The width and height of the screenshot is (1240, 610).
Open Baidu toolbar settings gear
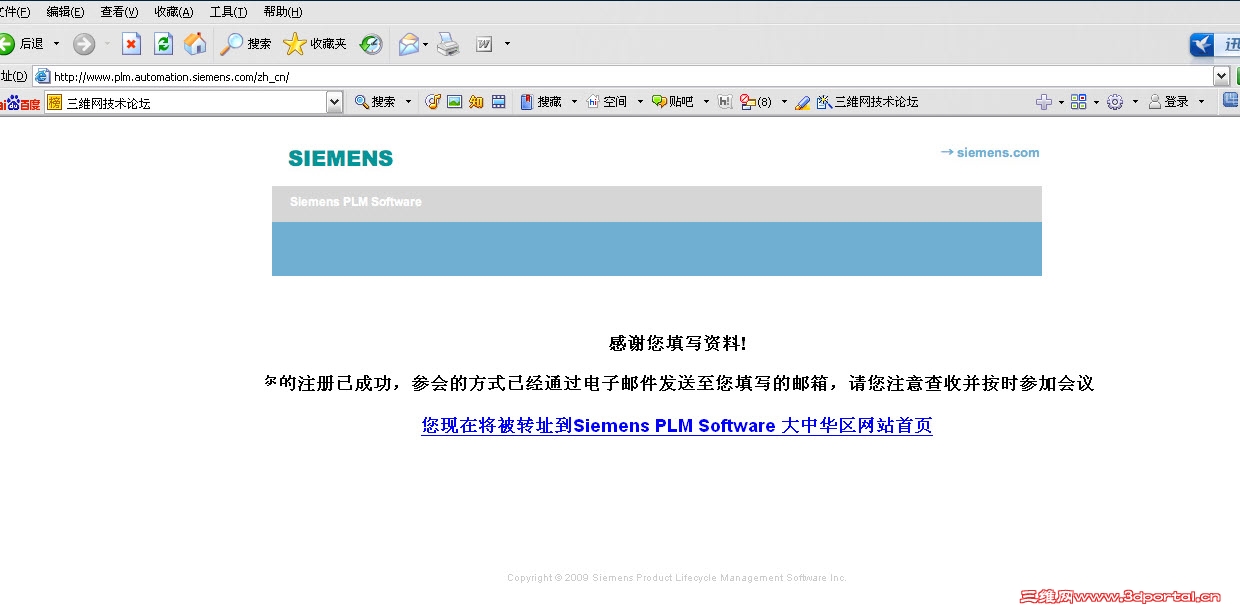1115,102
